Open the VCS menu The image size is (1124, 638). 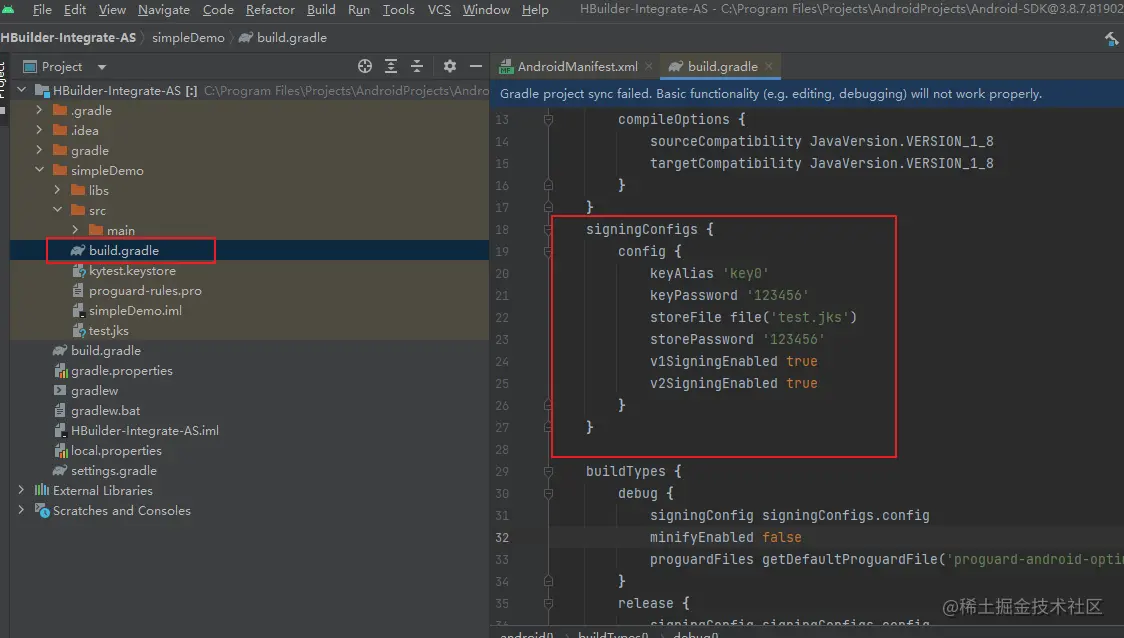[439, 9]
